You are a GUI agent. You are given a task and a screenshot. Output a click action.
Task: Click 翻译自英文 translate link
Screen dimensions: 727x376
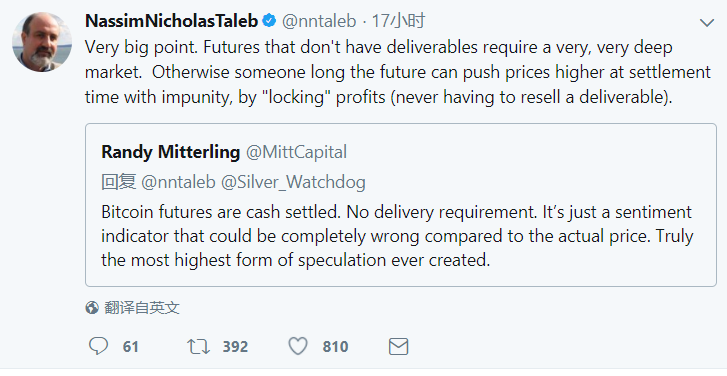tap(141, 307)
